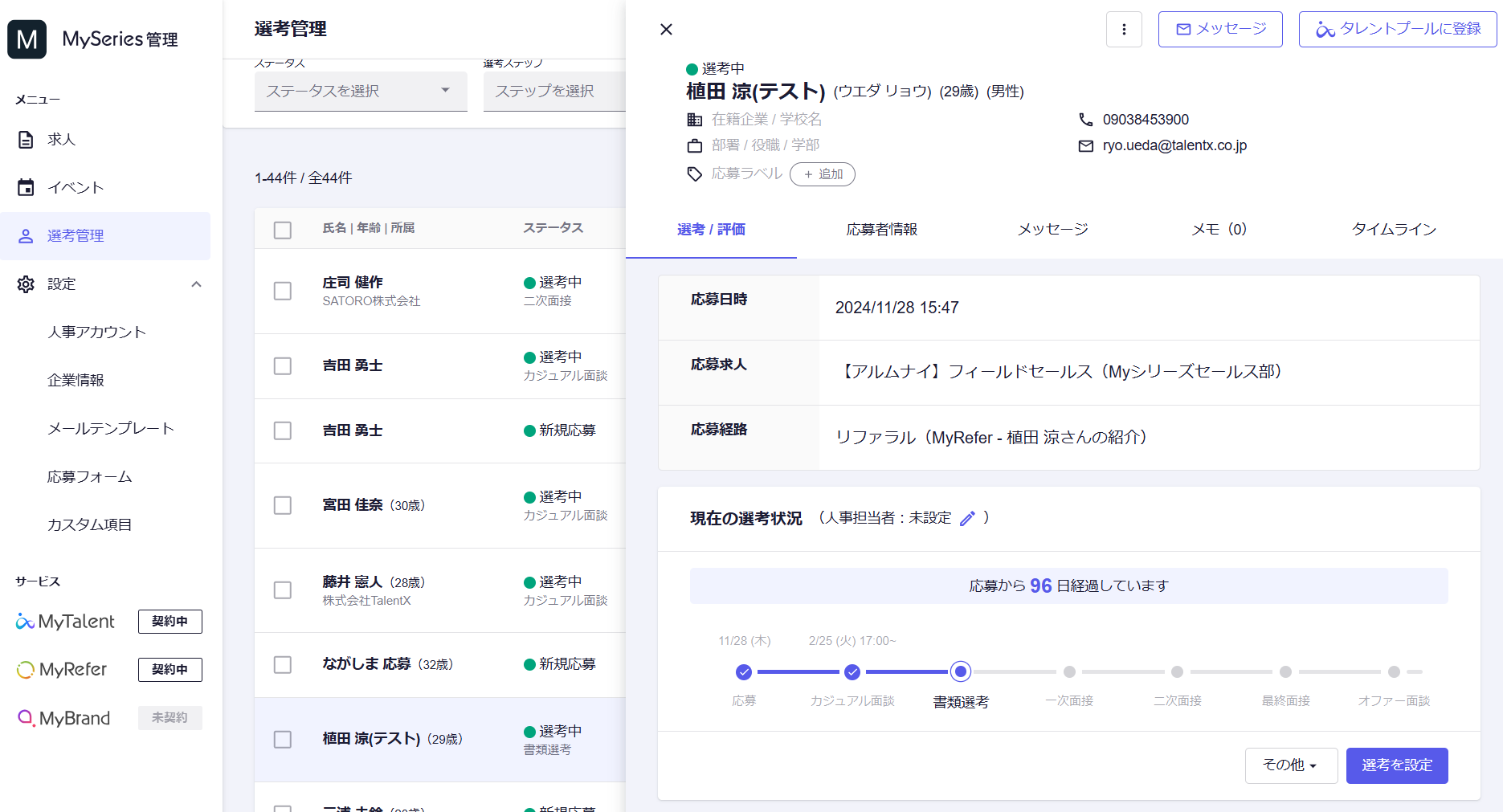Click タレントプールに登録 button
Screen dimensions: 1503x812
click(1398, 30)
